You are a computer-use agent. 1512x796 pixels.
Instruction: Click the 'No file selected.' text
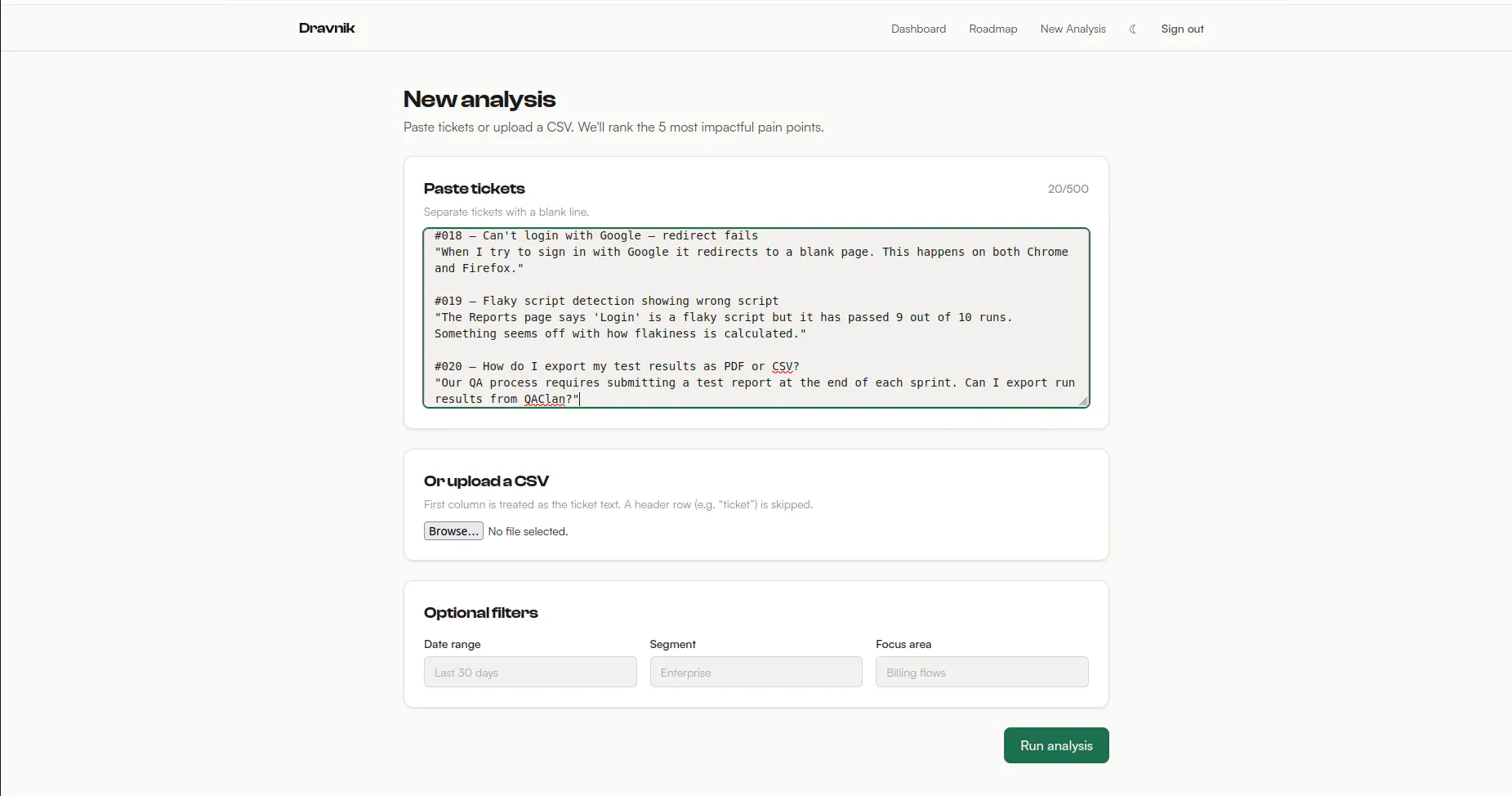(528, 531)
